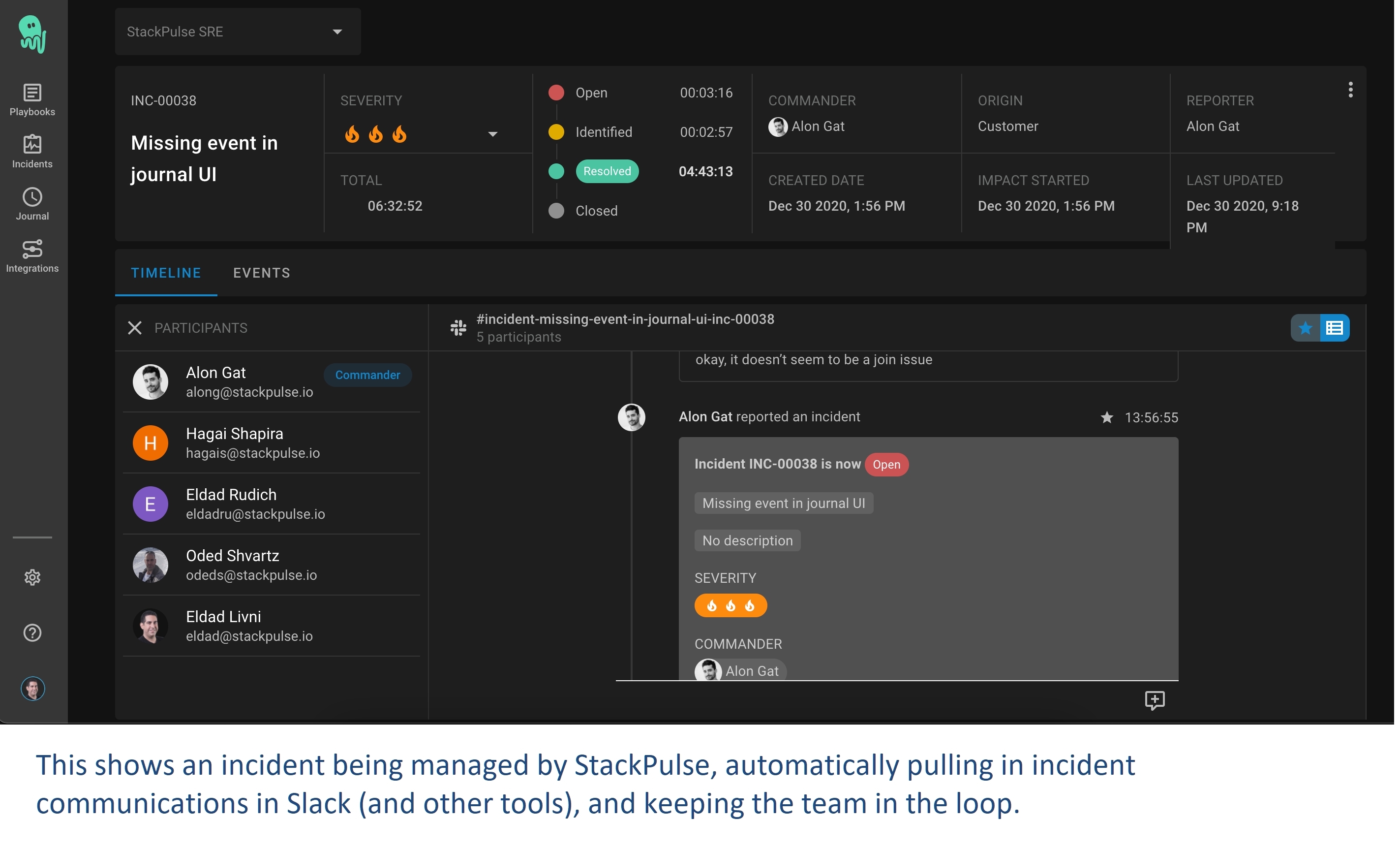Toggle starred-only timeline view
The width and height of the screenshot is (1400, 852).
1305,328
